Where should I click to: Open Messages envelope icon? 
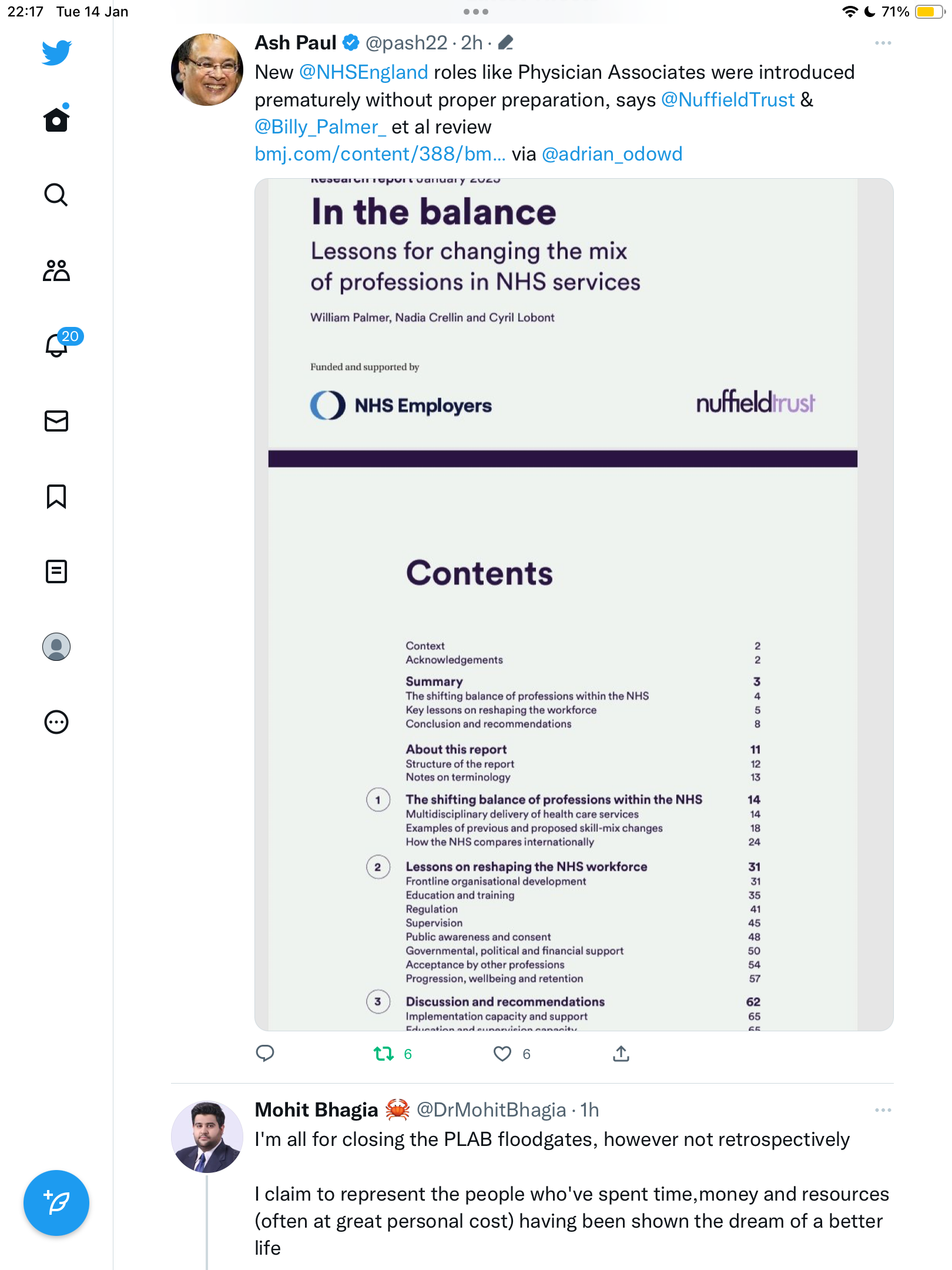[56, 421]
